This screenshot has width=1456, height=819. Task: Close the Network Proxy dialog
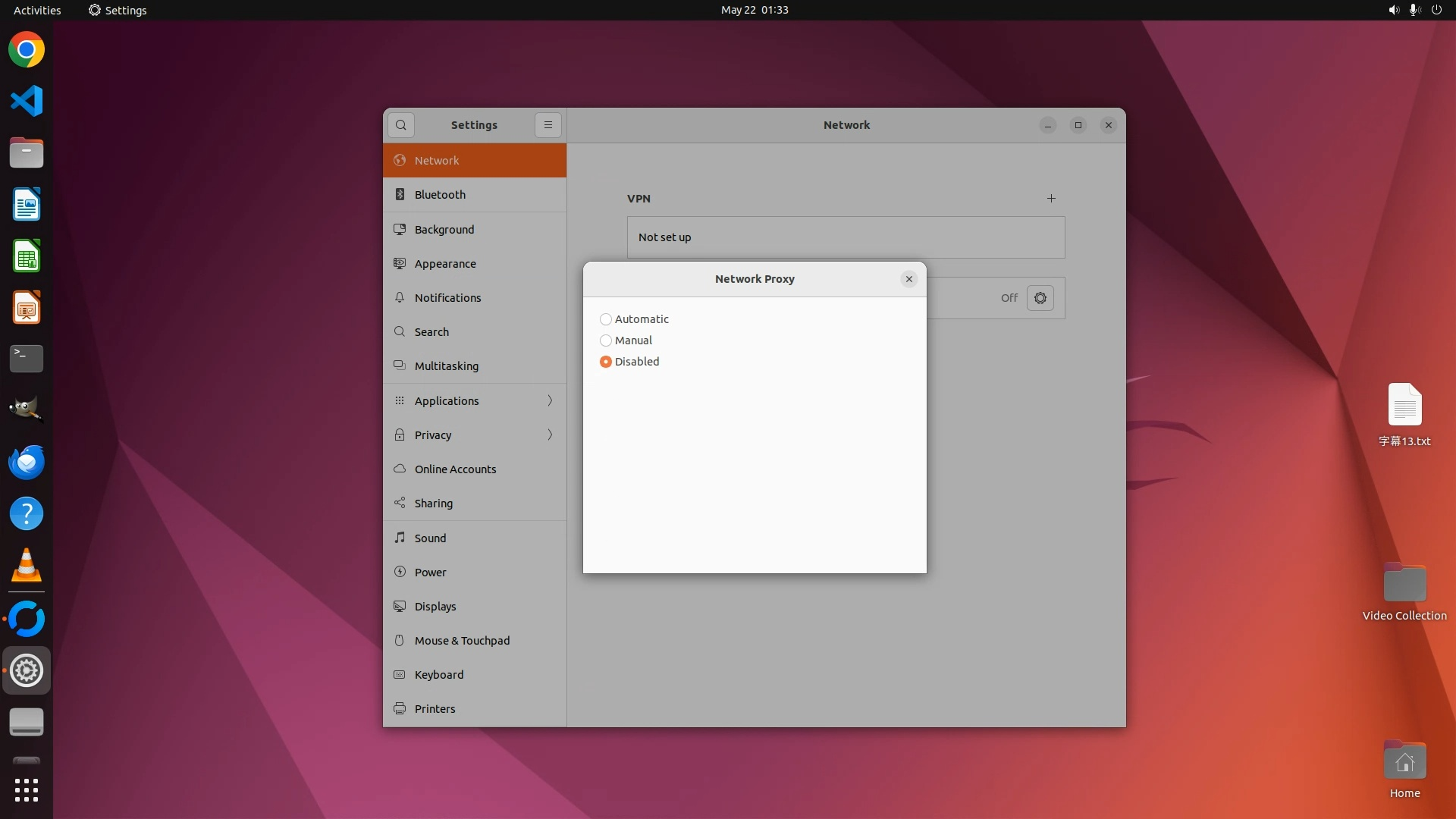[908, 279]
